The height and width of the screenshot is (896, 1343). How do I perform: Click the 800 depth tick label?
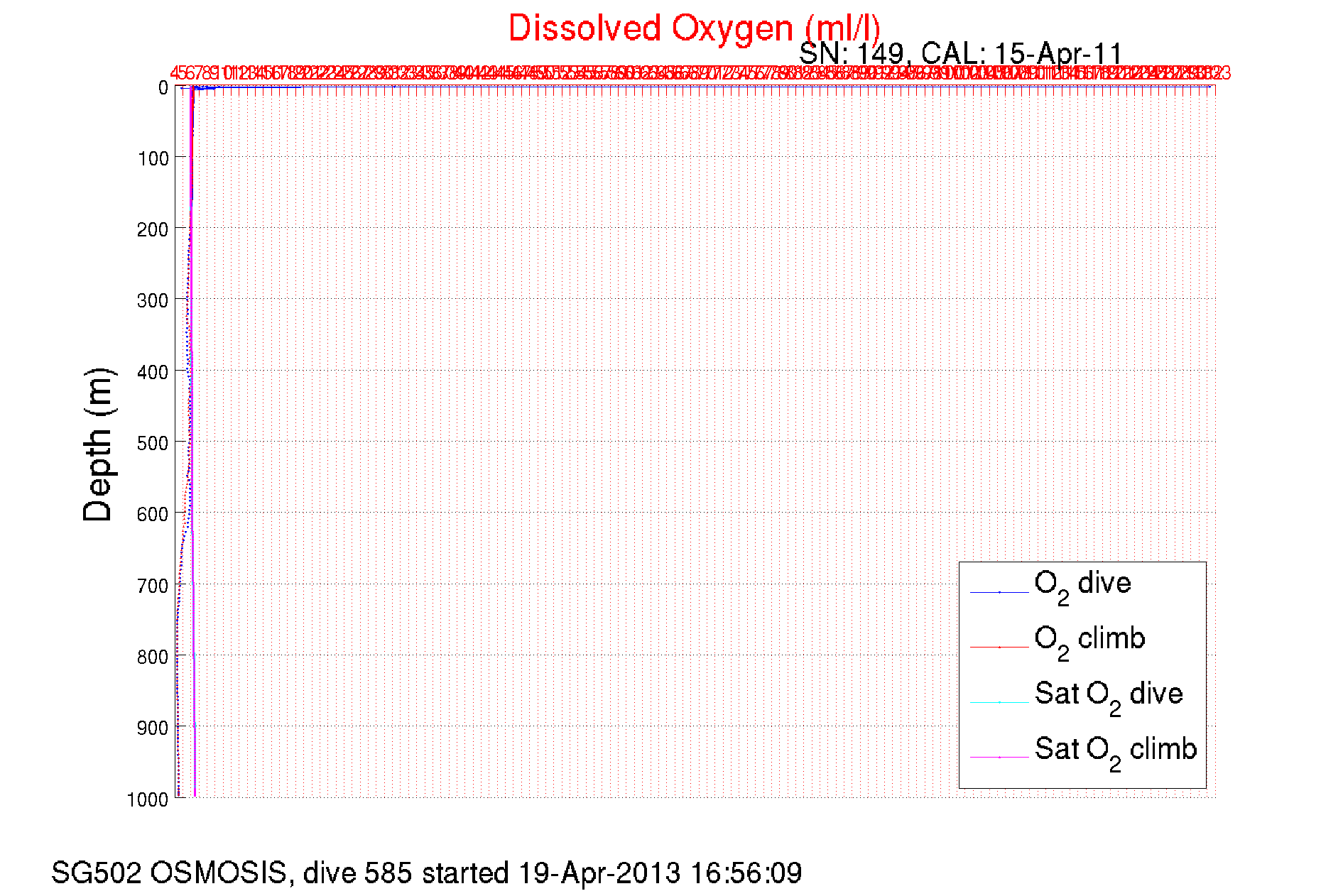click(x=153, y=657)
